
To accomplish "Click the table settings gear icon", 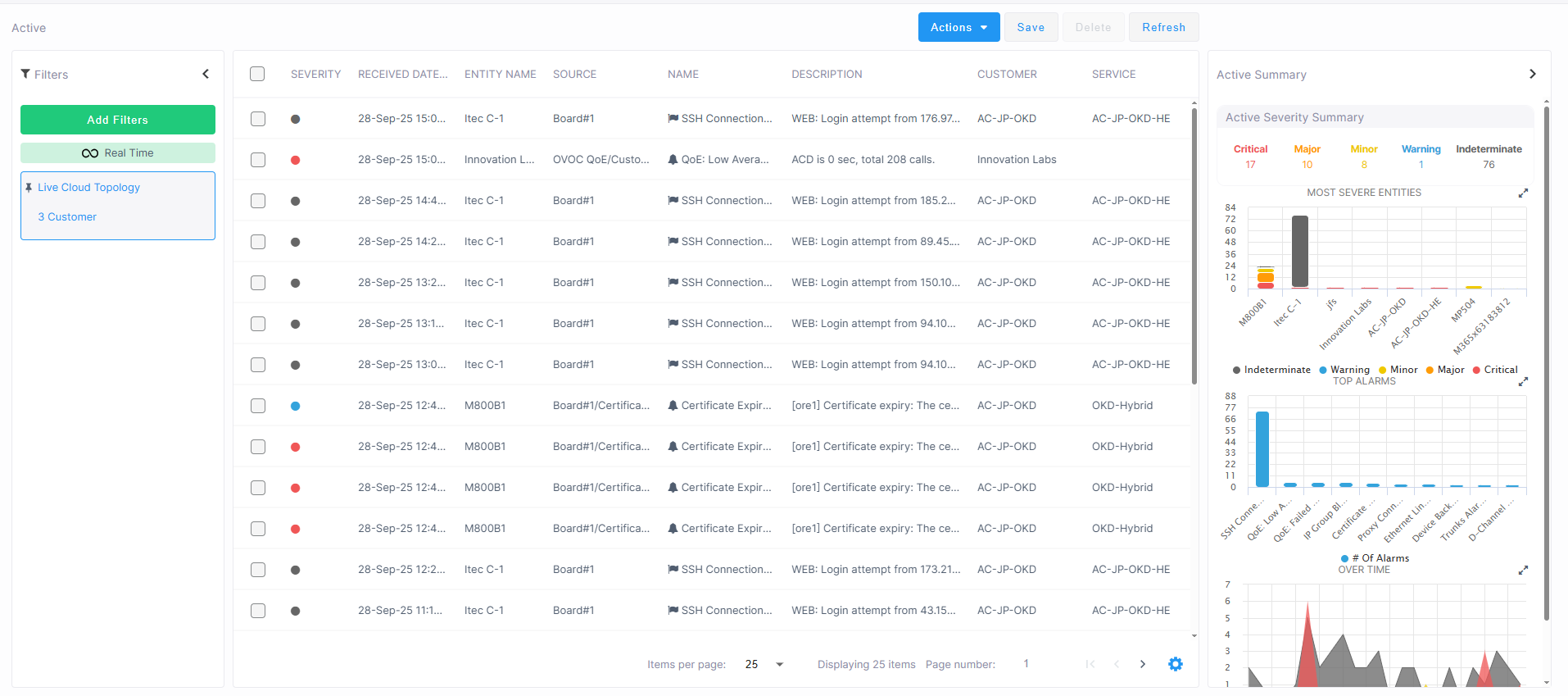I will 1175,664.
